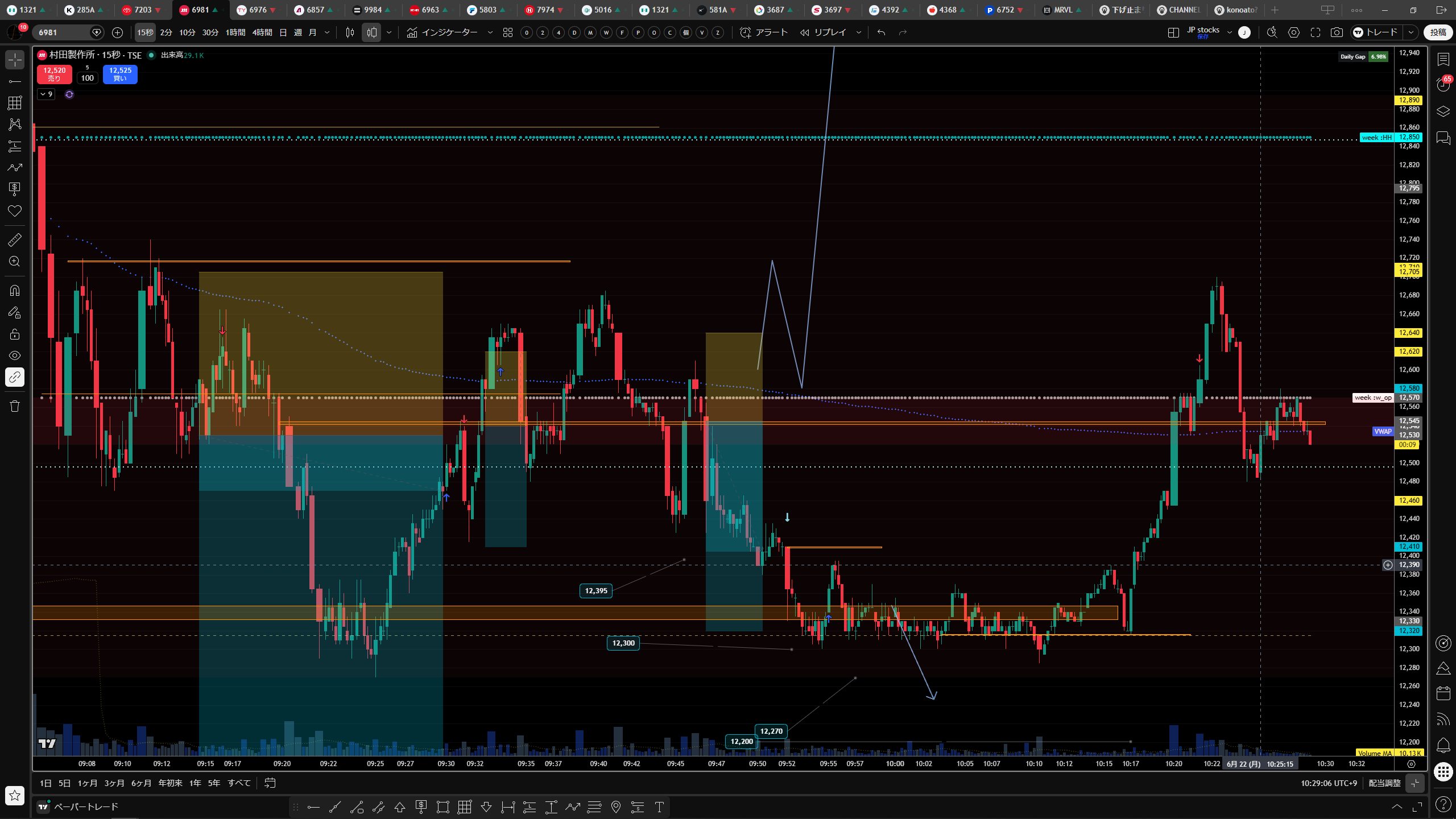Click the 投稿 publish button

click(x=1438, y=32)
